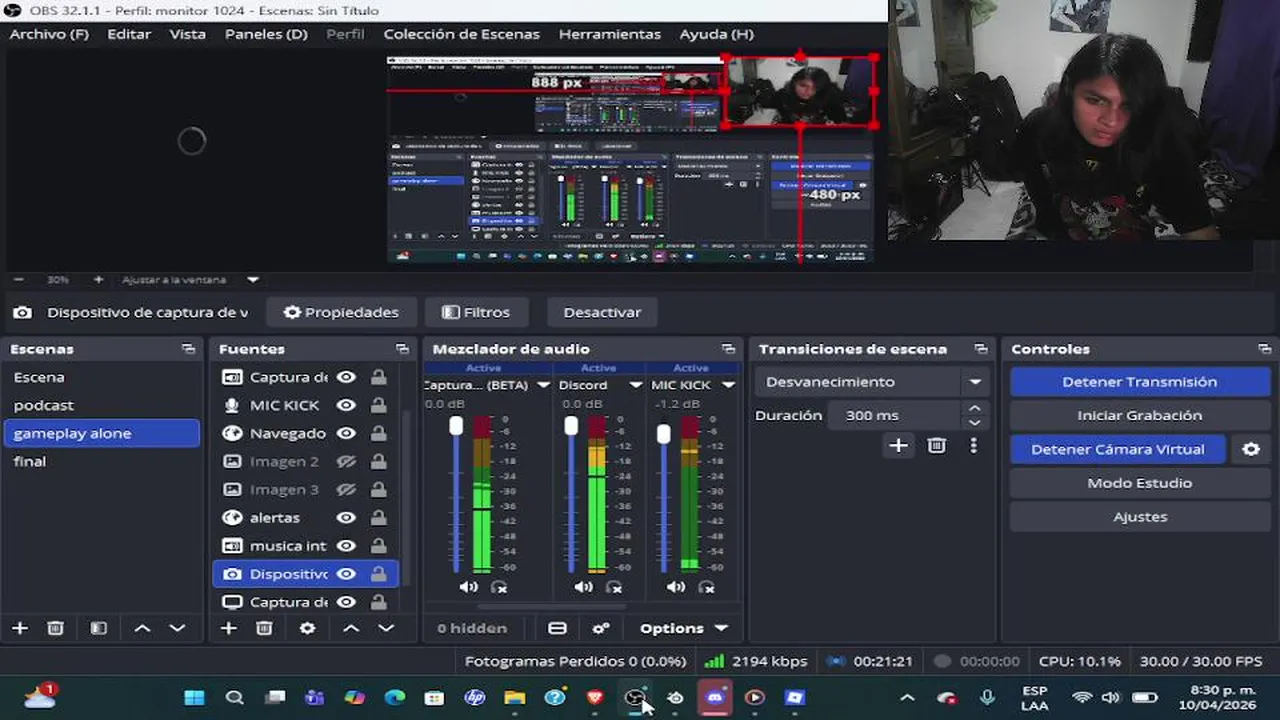1280x720 pixels.
Task: Undock the Mezclador de audio panel
Action: (728, 349)
